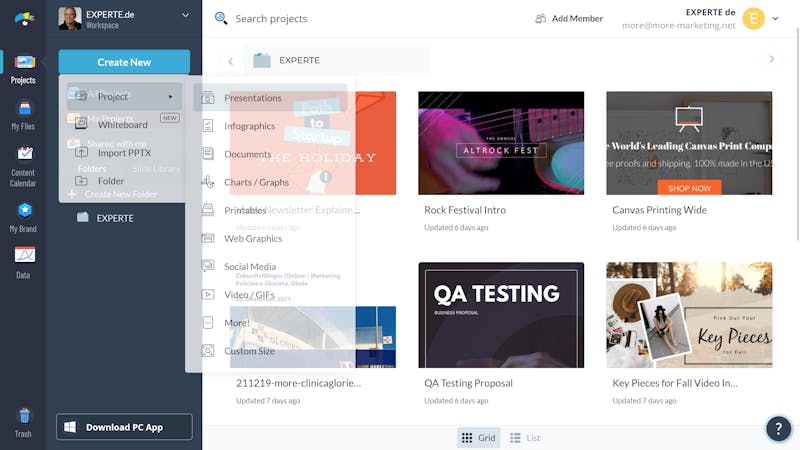Open My Files in the sidebar

click(23, 116)
